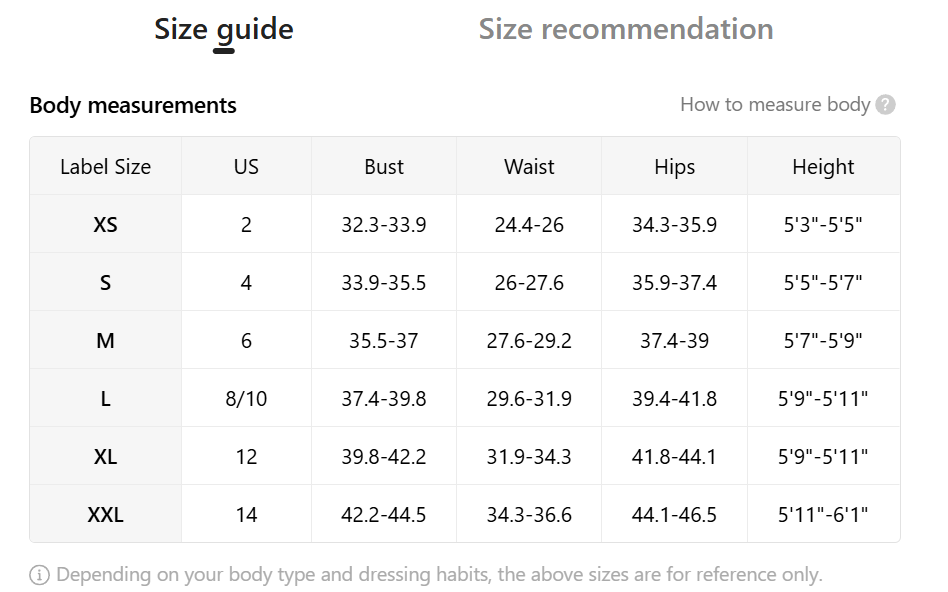Click the info icon beside the disclaimer
Image resolution: width=948 pixels, height=592 pixels.
[x=40, y=575]
